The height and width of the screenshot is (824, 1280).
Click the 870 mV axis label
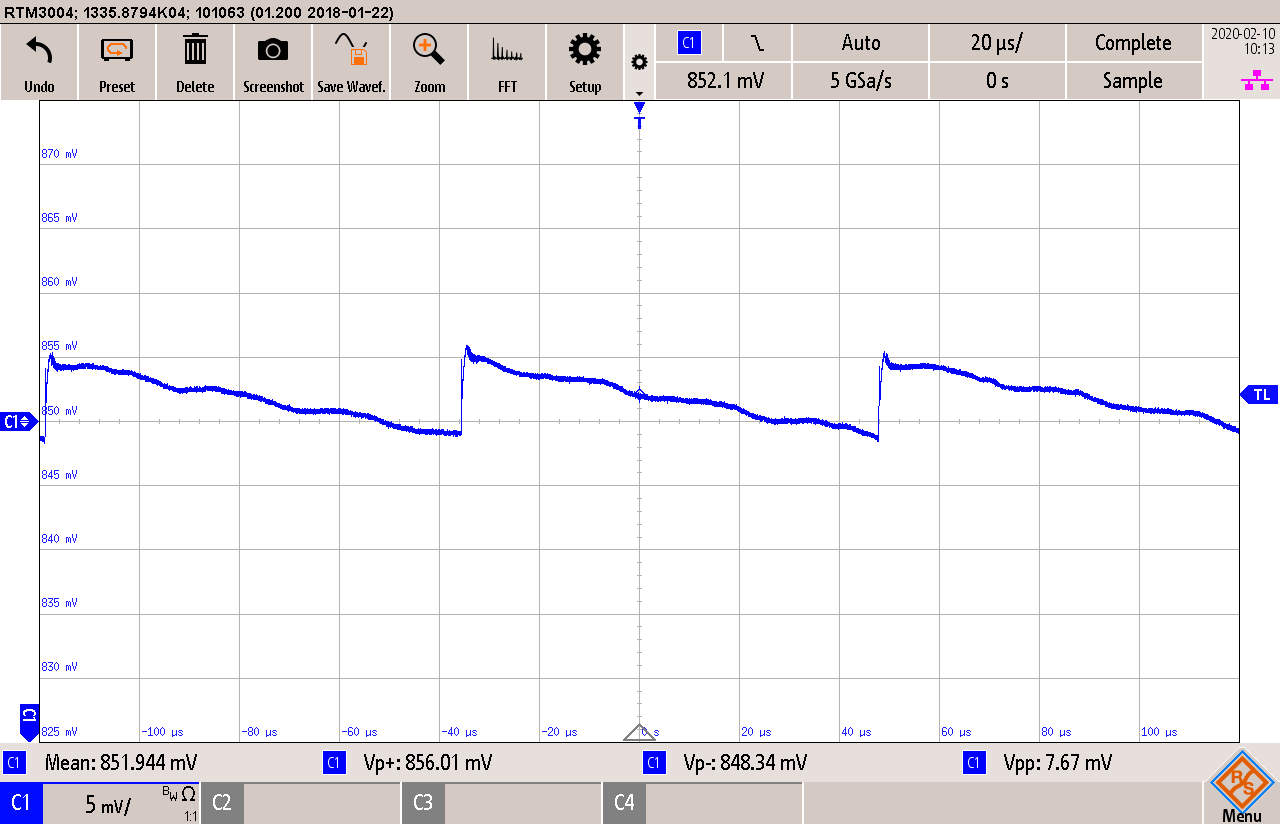pyautogui.click(x=59, y=154)
